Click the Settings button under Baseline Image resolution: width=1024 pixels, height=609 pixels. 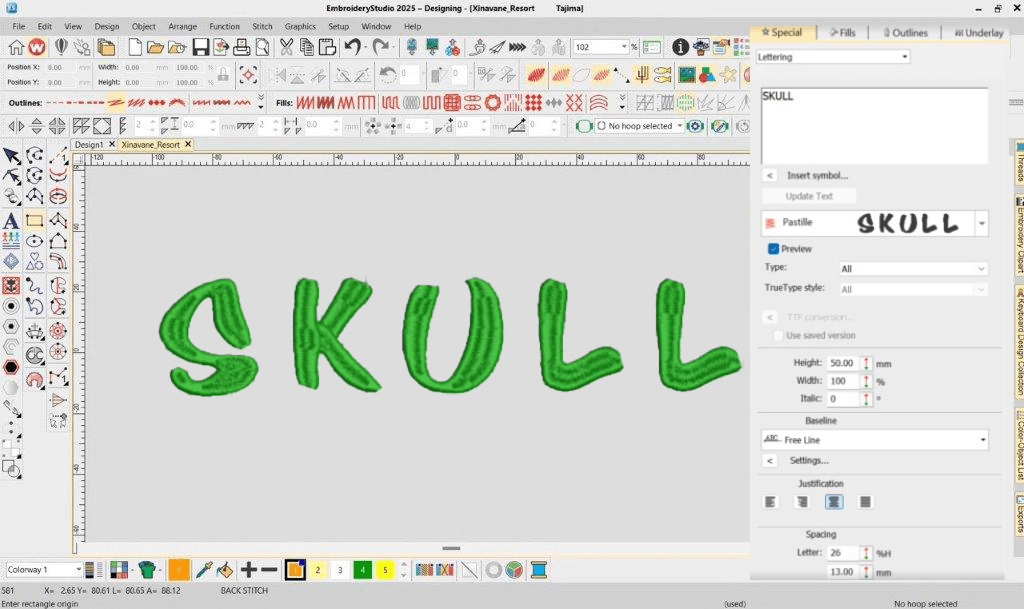pos(808,461)
